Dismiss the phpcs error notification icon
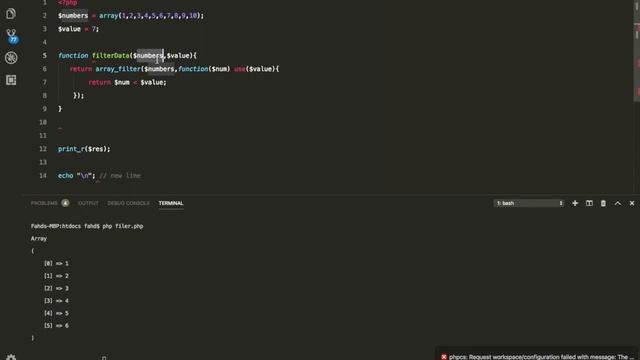640x360 pixels. 444,357
